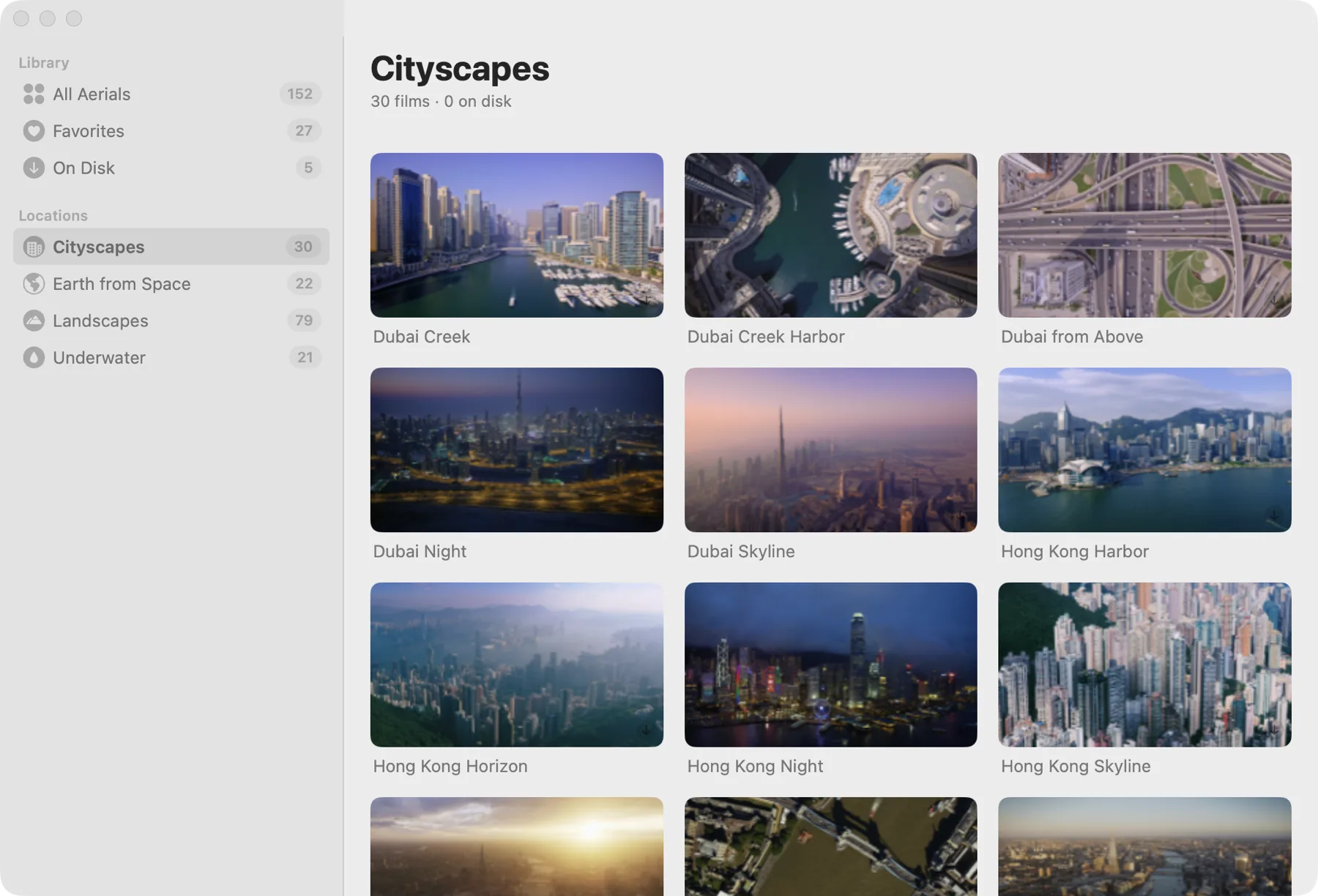1318x896 pixels.
Task: Open the Dubai Creek film thumbnail
Action: (517, 235)
